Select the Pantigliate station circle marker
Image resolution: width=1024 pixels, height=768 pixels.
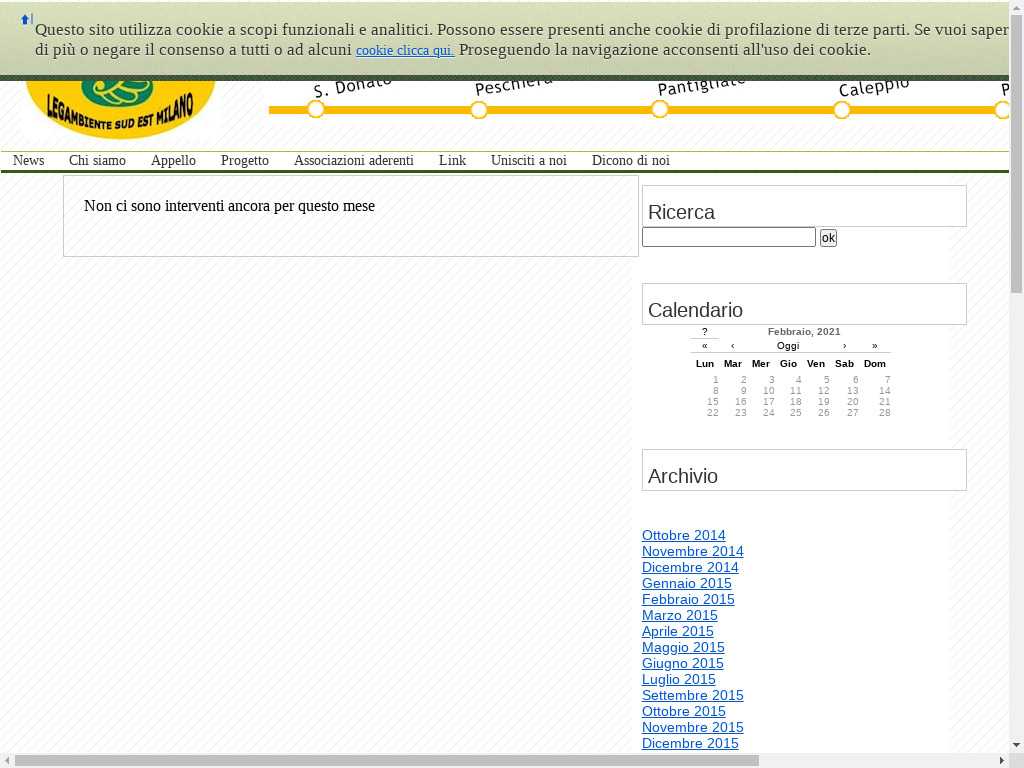point(660,110)
